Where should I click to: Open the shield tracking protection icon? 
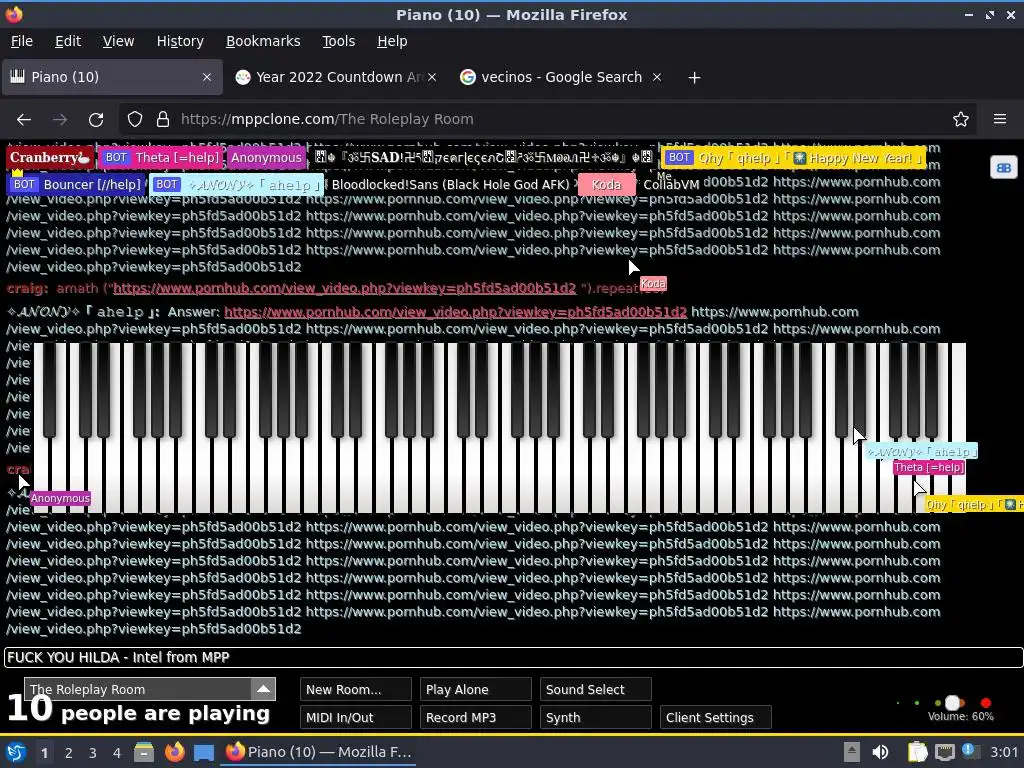click(135, 120)
